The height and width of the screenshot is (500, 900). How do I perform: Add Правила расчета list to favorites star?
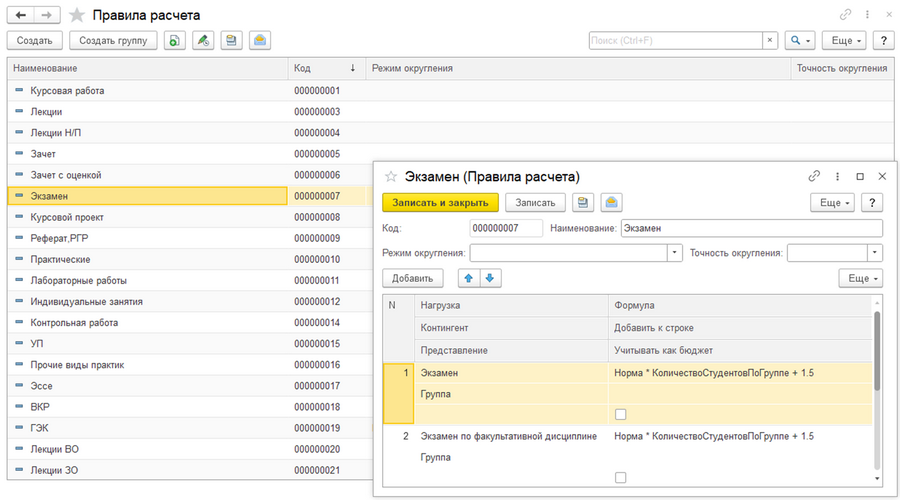76,15
